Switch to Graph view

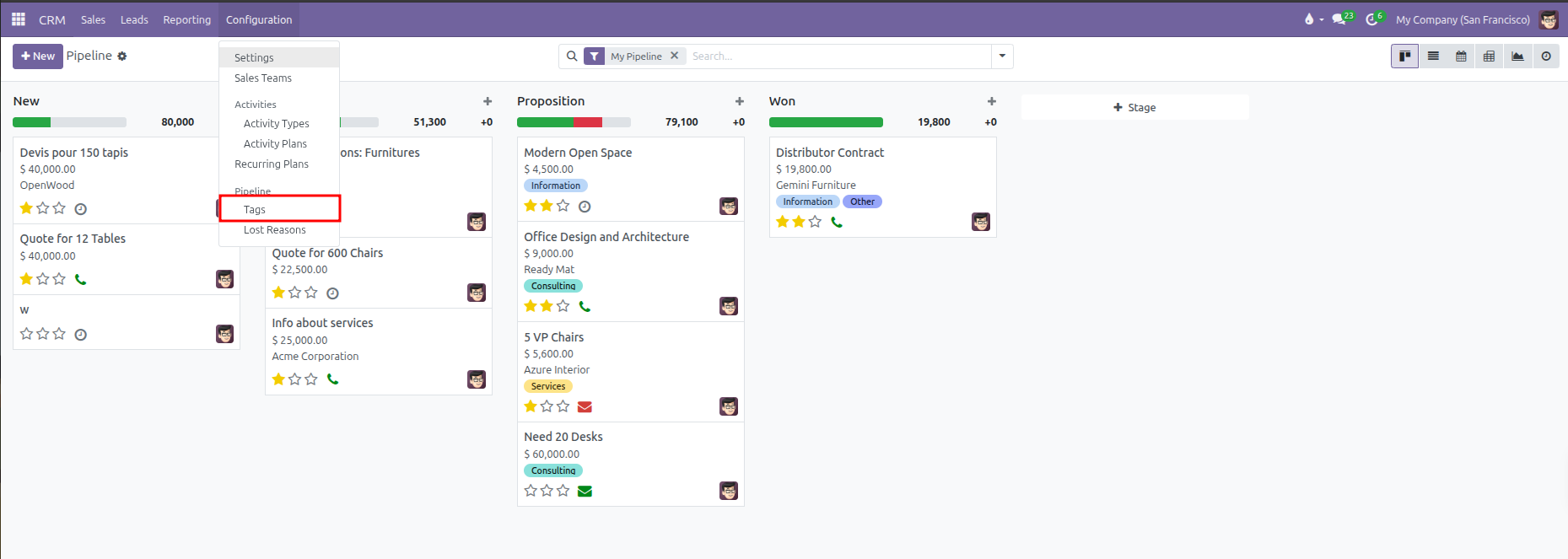coord(1517,56)
